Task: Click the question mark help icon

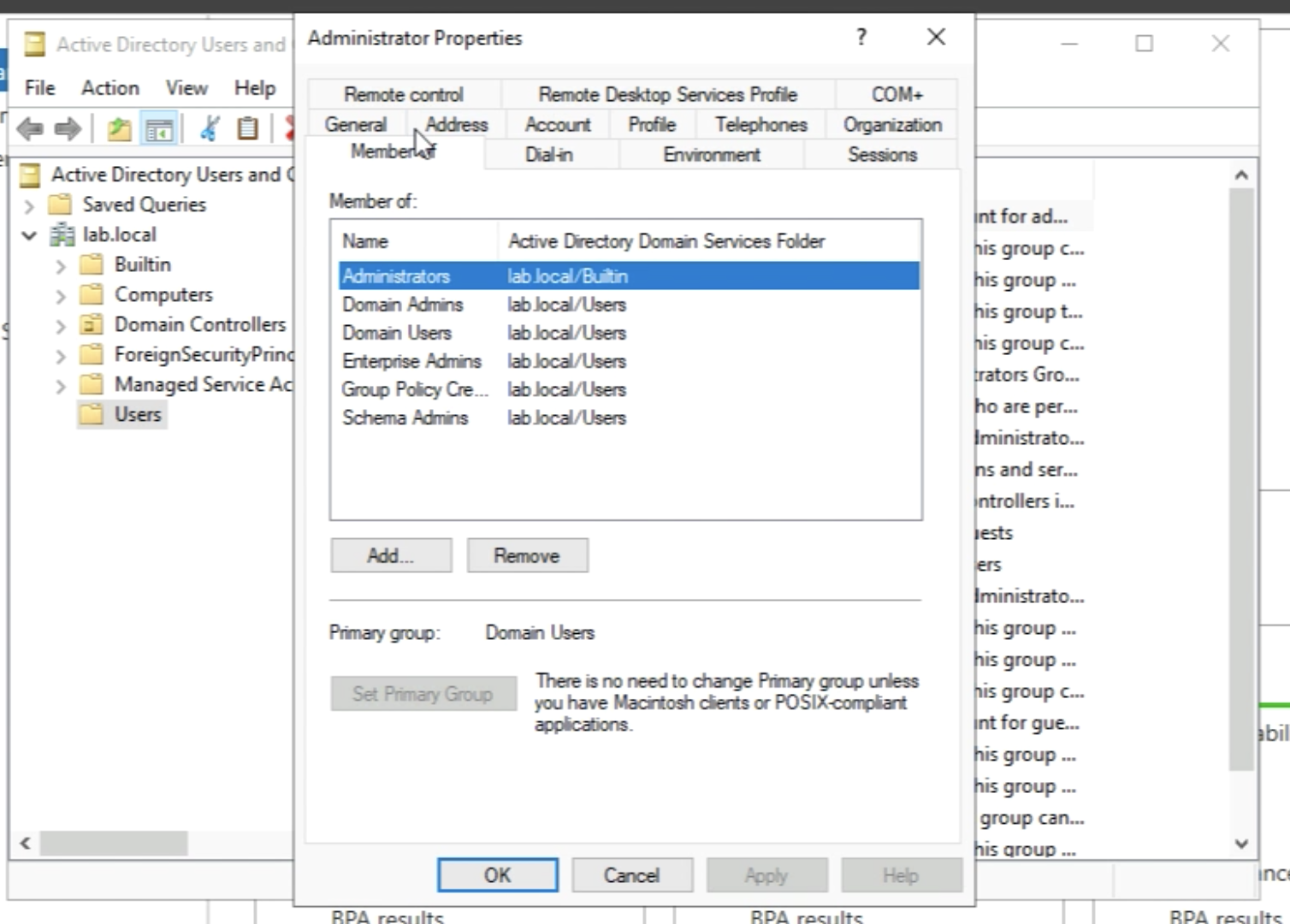Action: click(861, 37)
